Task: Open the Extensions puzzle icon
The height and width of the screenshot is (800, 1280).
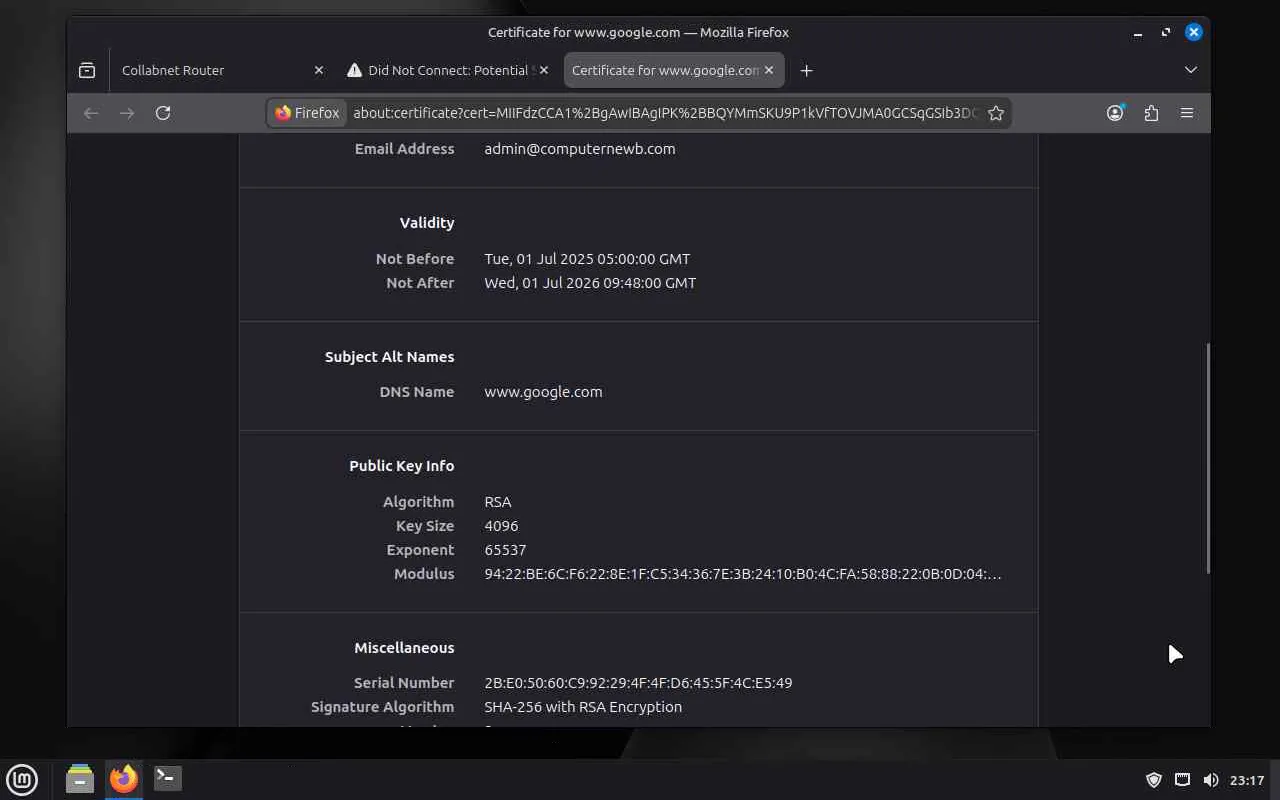Action: [x=1151, y=113]
